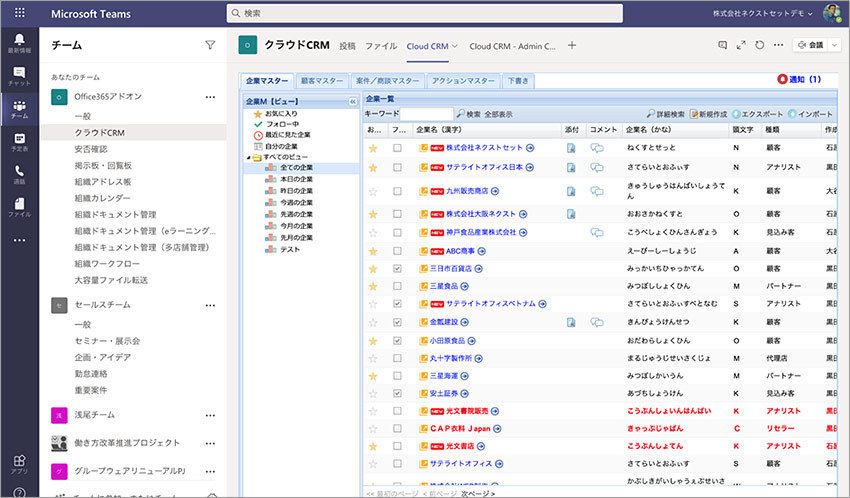850x498 pixels.
Task: Click the 詳細検索 button
Action: (x=666, y=114)
